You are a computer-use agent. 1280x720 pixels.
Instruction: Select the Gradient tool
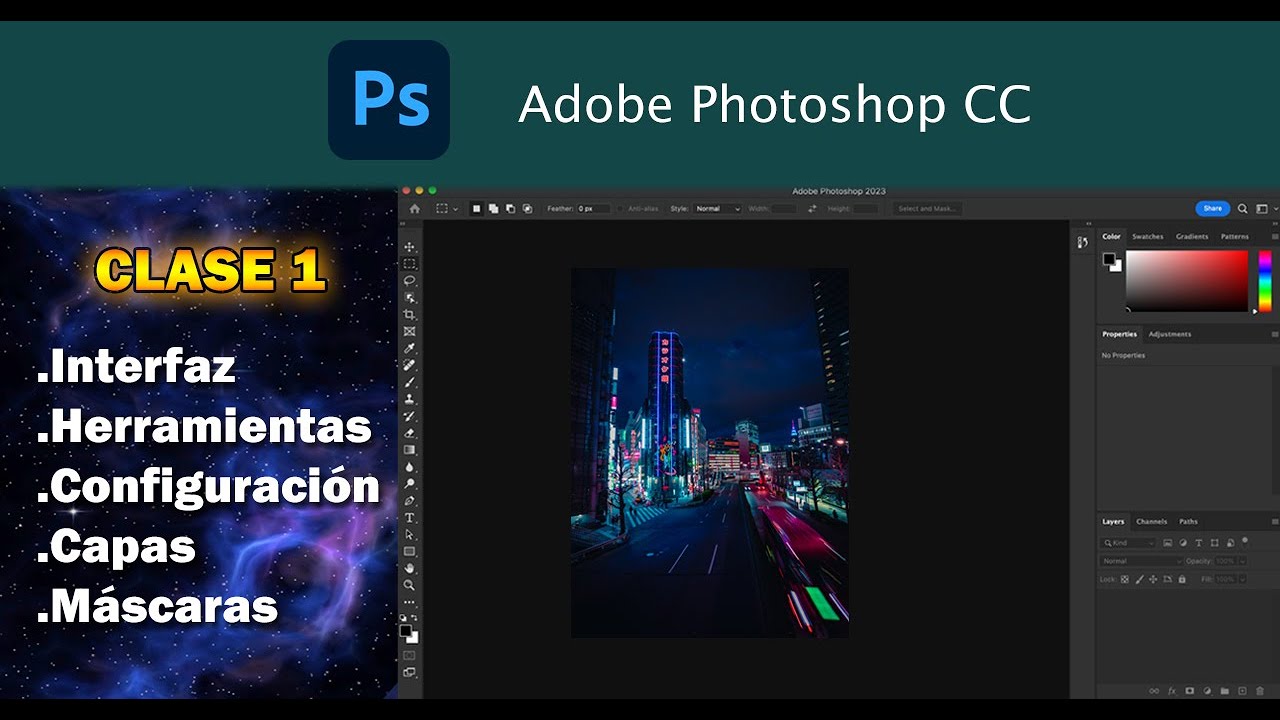point(410,451)
